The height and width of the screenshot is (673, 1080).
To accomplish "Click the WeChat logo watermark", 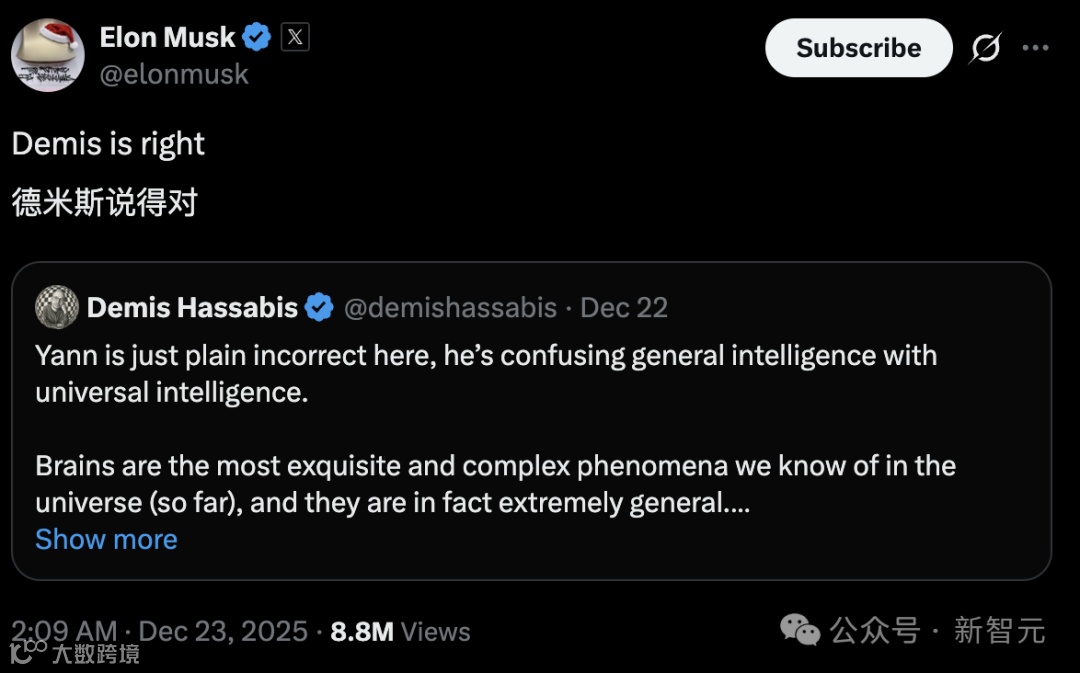I will click(800, 630).
